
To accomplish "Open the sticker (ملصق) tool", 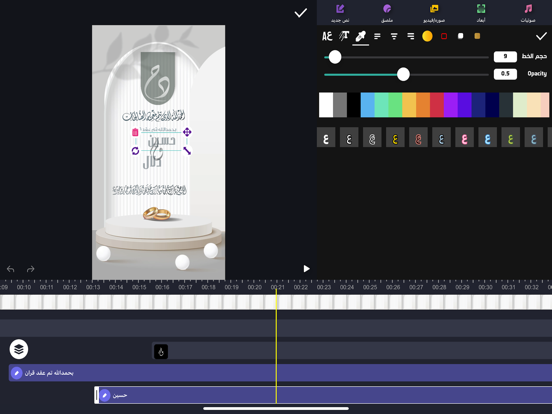I will pos(387,13).
